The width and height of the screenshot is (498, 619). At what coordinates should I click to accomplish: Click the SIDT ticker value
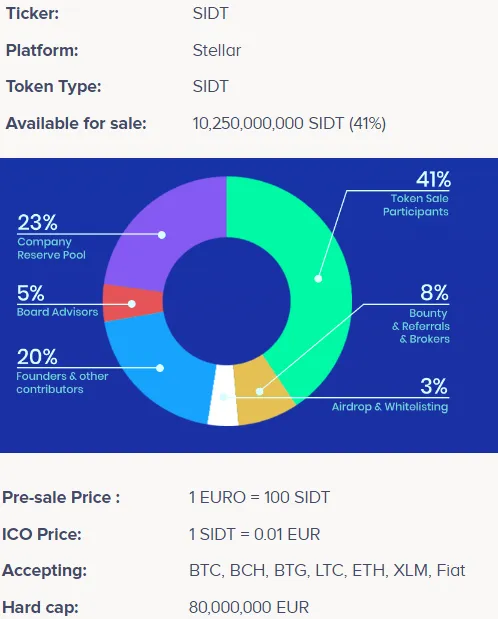coord(210,13)
